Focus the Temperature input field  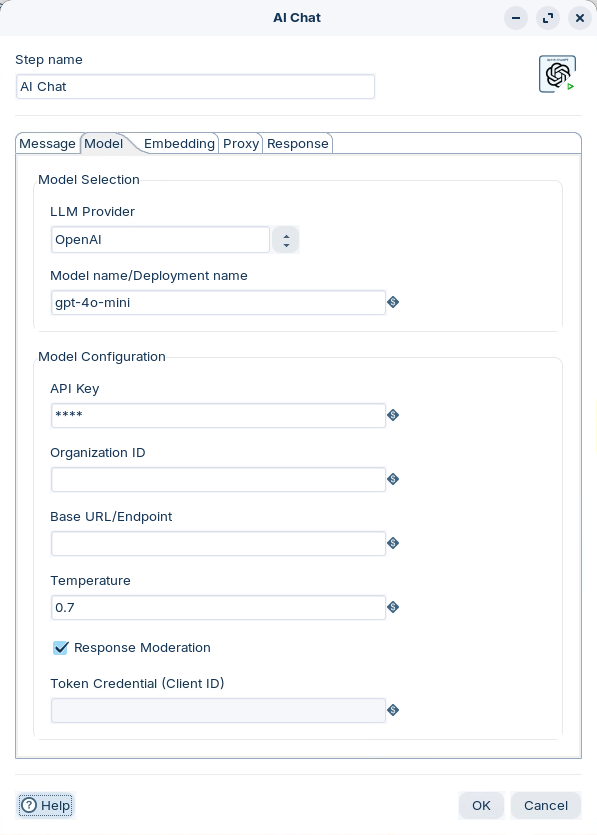click(218, 607)
